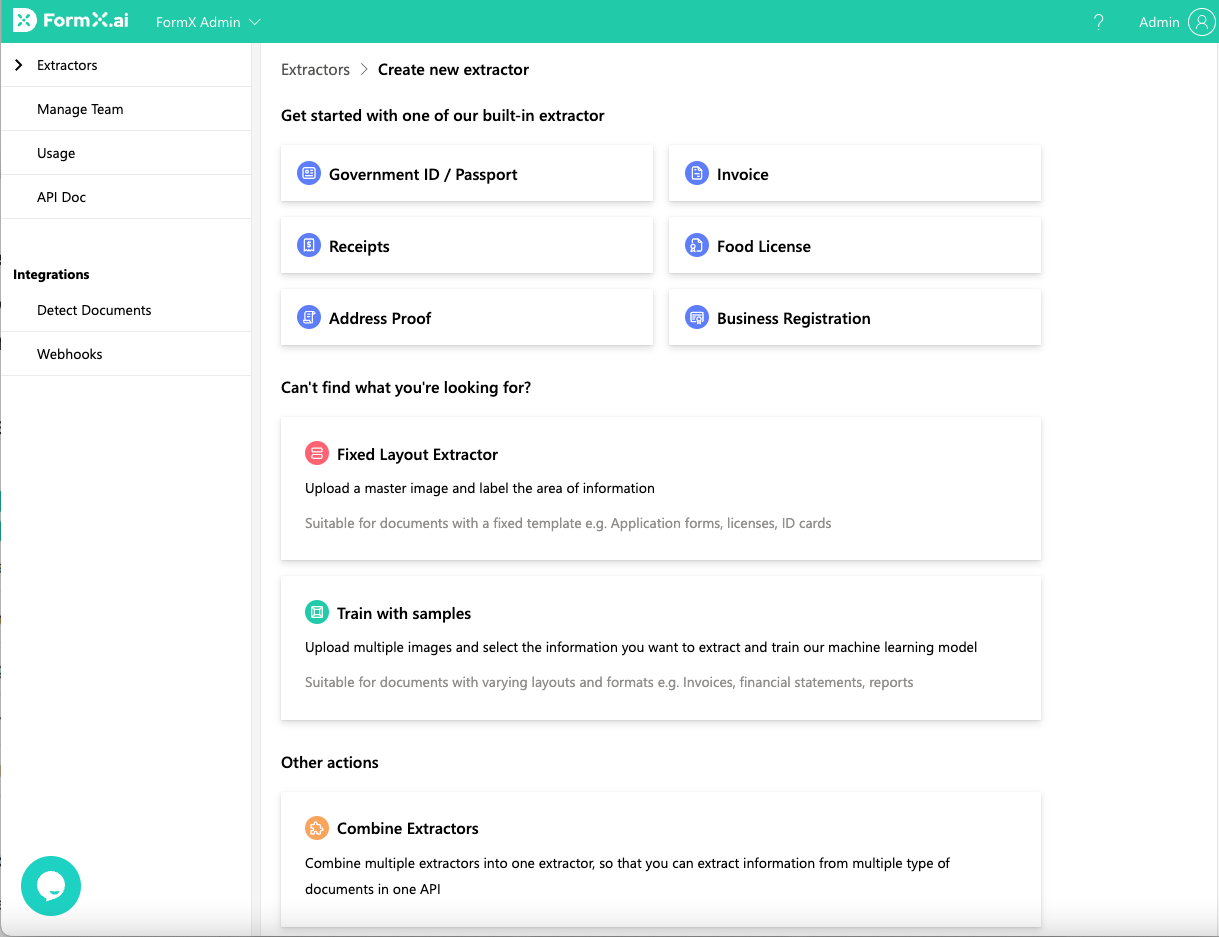Click the Government ID / Passport card icon
The width and height of the screenshot is (1219, 937).
click(309, 174)
